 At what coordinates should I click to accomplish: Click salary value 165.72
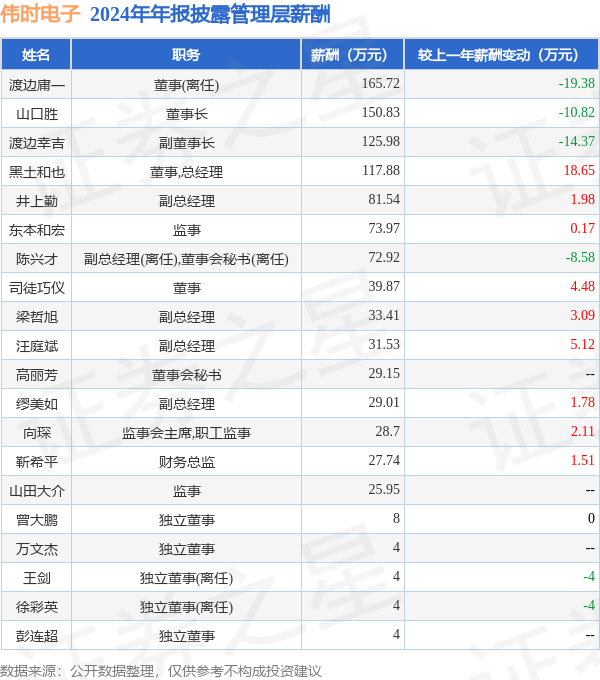[381, 83]
